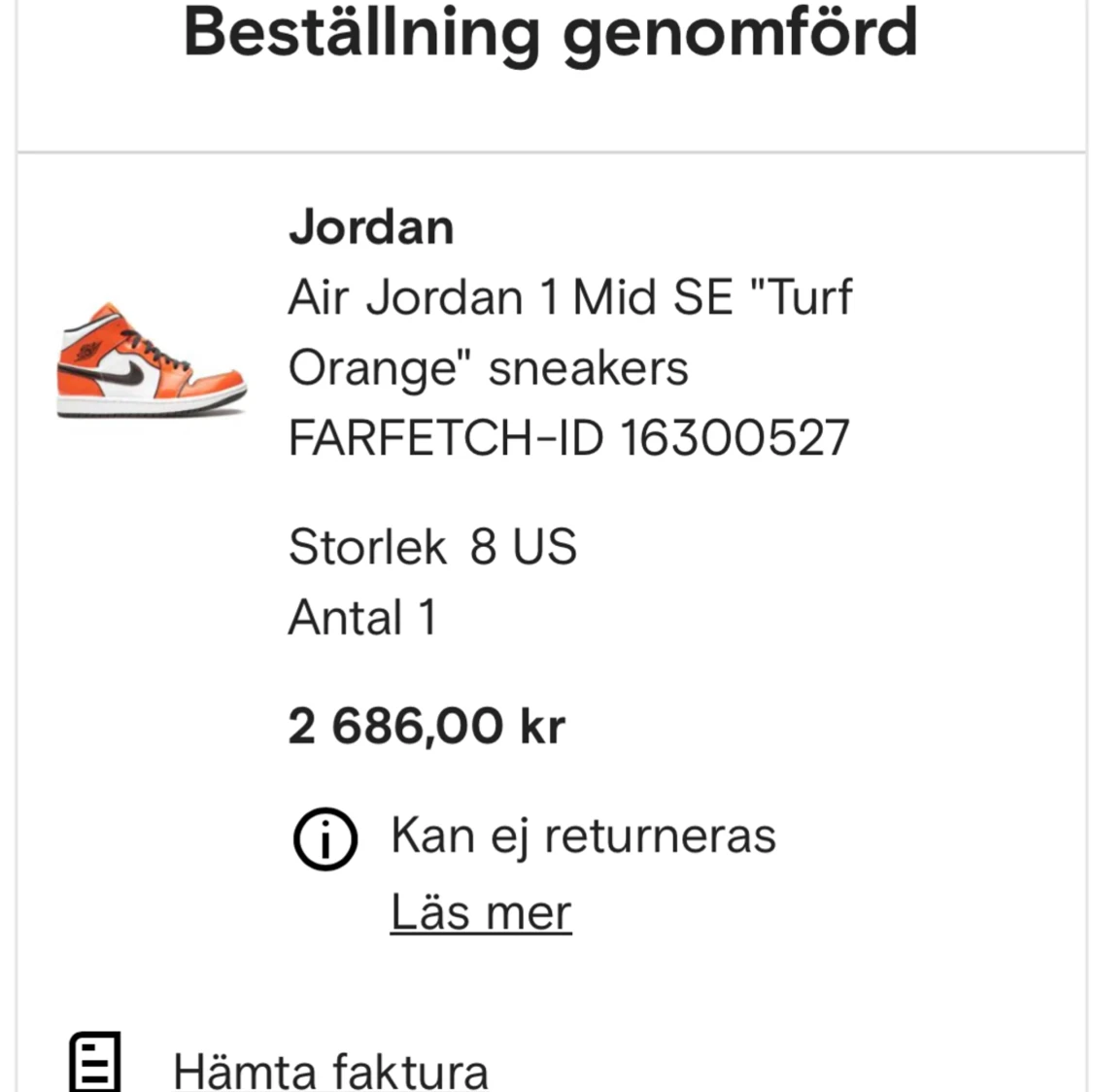The height and width of the screenshot is (1092, 1093).
Task: Click "Hämta faktura" to download the invoice
Action: tap(330, 1069)
